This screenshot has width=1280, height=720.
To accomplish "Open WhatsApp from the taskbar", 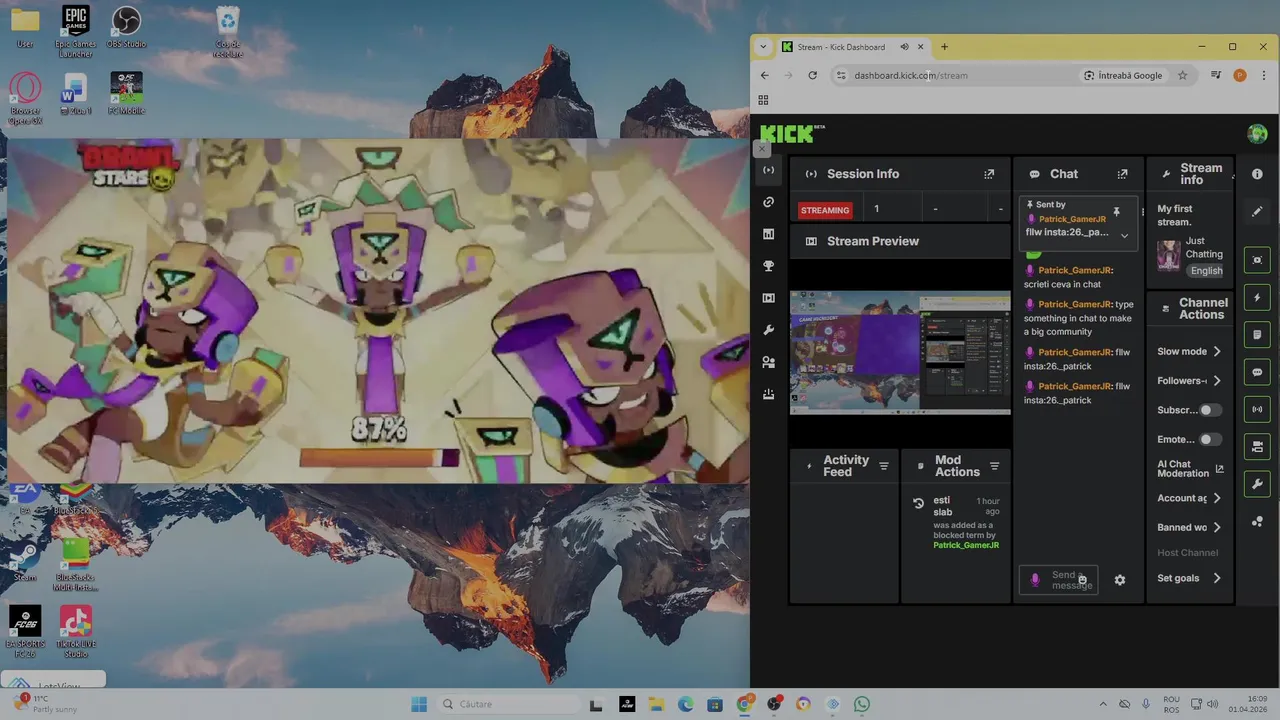I will click(862, 704).
